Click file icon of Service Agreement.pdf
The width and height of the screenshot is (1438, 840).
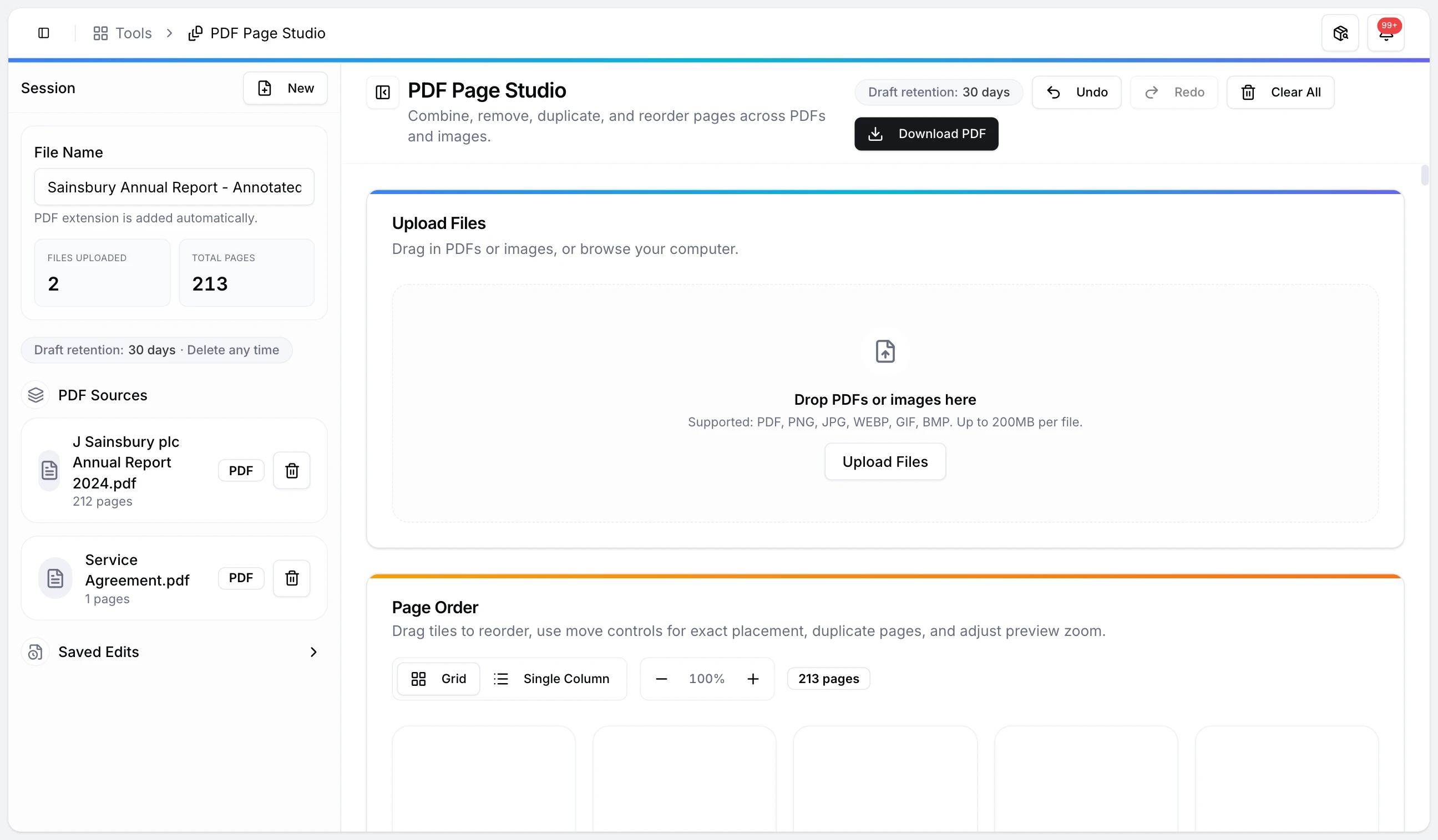55,578
